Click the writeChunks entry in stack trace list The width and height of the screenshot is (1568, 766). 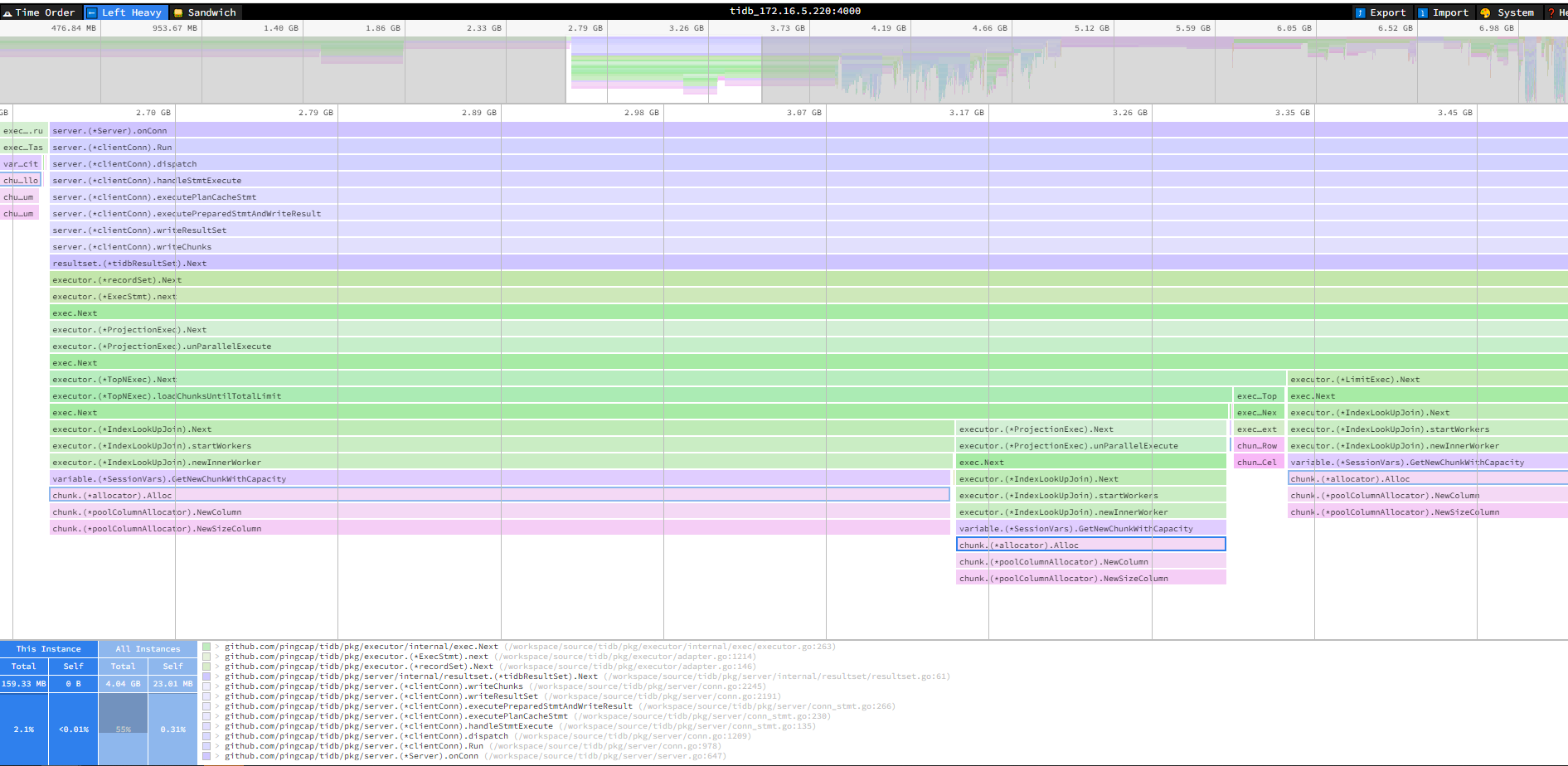pos(373,686)
